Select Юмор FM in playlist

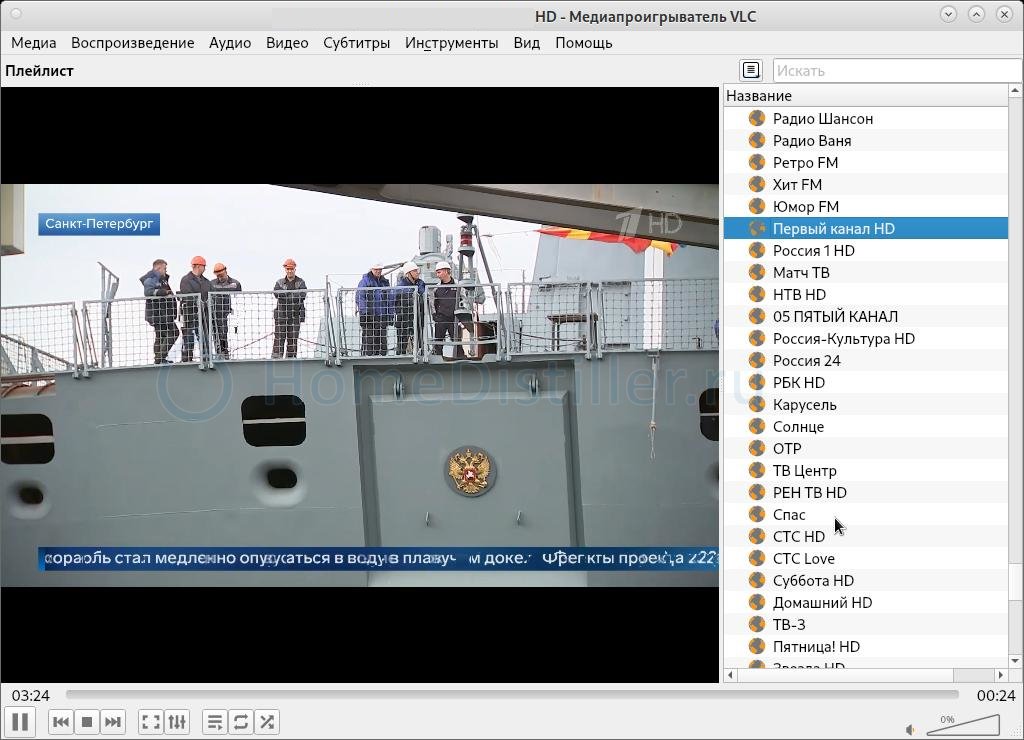tap(866, 206)
